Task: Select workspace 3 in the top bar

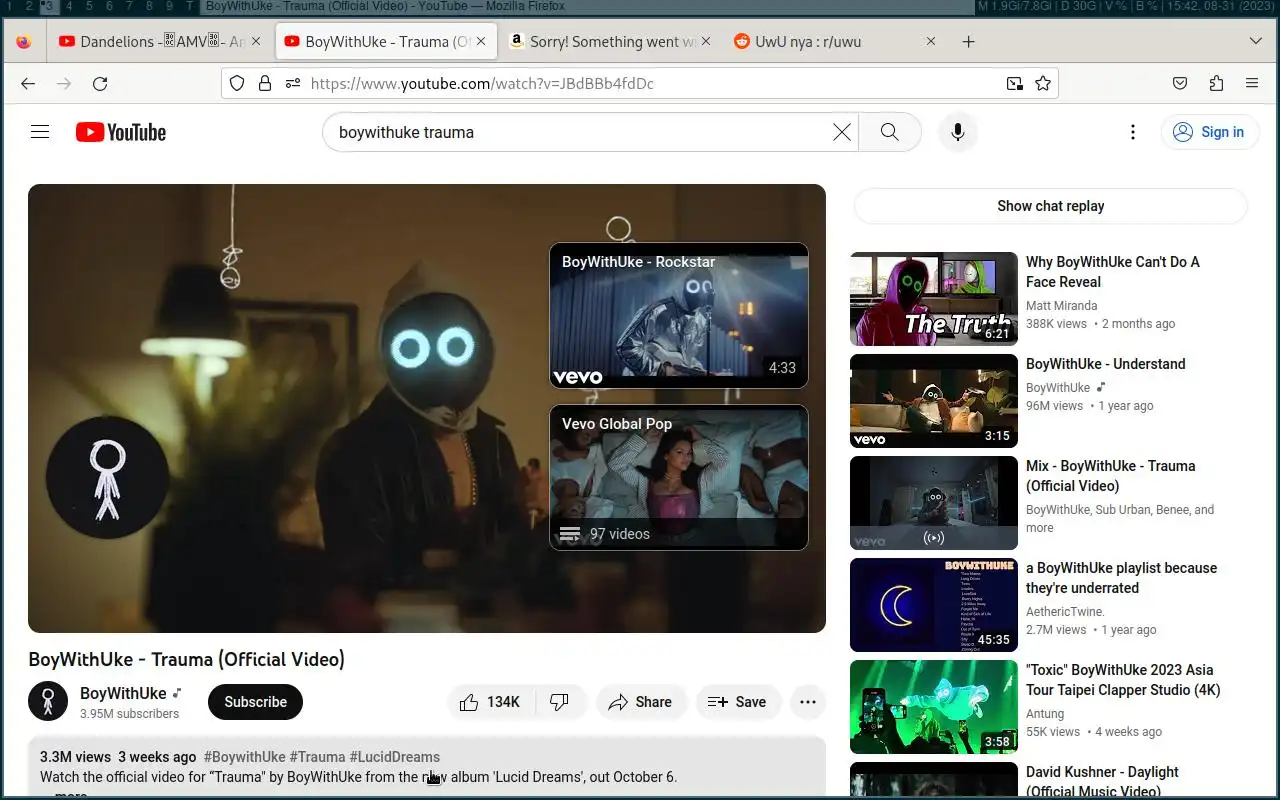Action: tap(47, 6)
